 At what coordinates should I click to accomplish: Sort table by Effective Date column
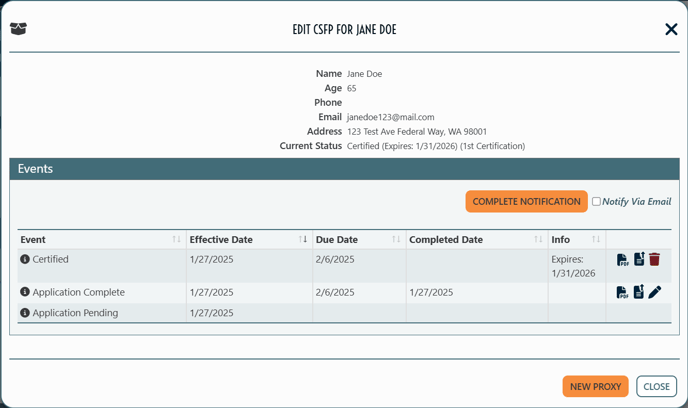pyautogui.click(x=303, y=239)
